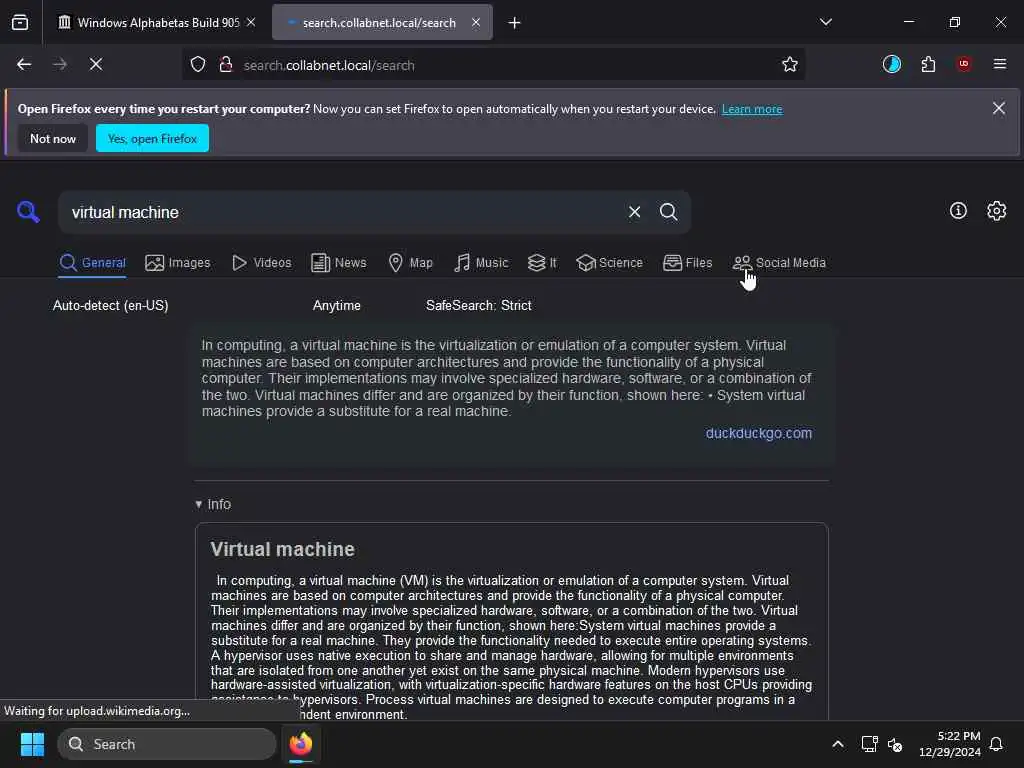Open Firefox View tab overview icon

tap(20, 22)
